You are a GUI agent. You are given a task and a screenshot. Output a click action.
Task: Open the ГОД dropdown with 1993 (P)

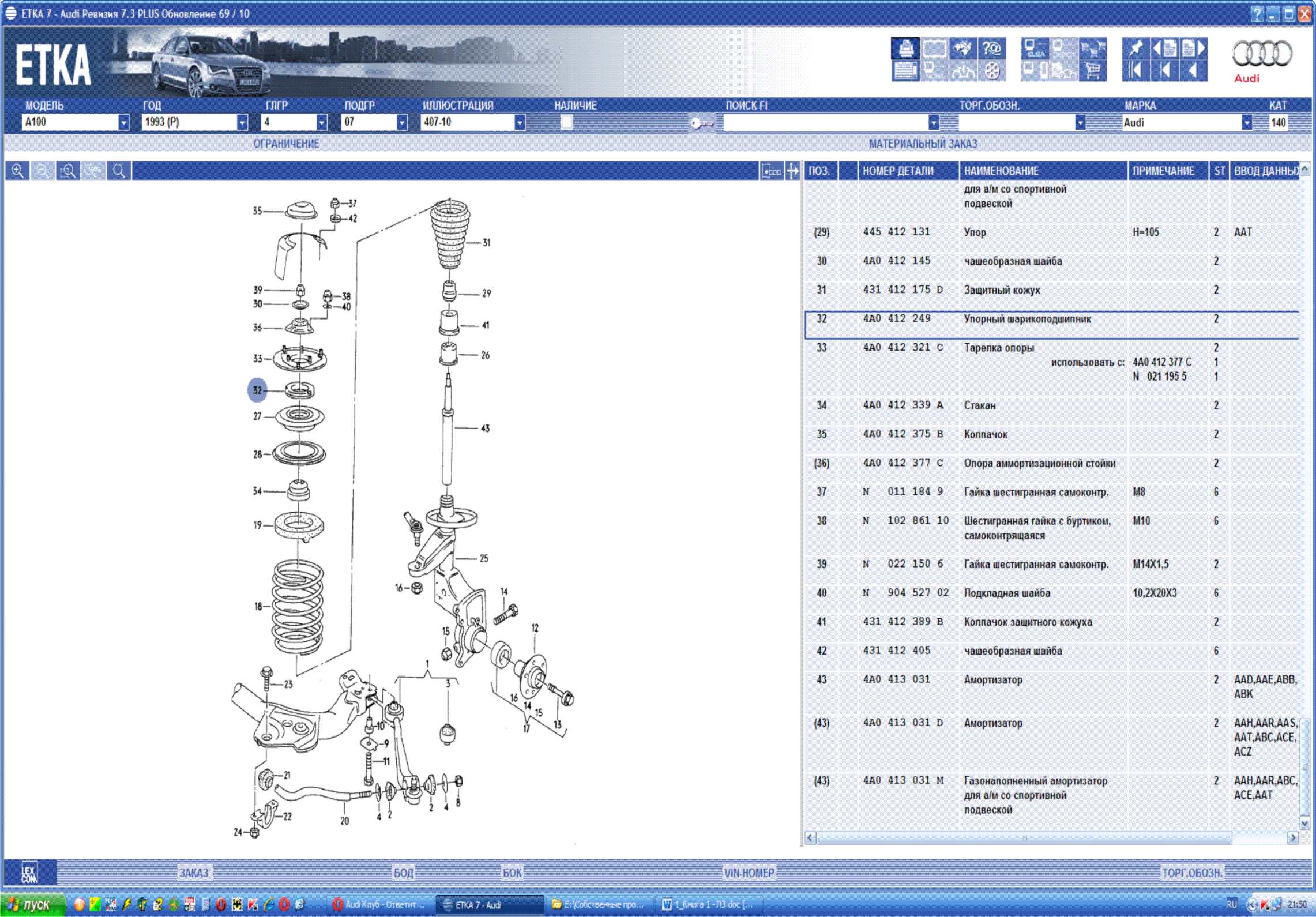pyautogui.click(x=242, y=122)
